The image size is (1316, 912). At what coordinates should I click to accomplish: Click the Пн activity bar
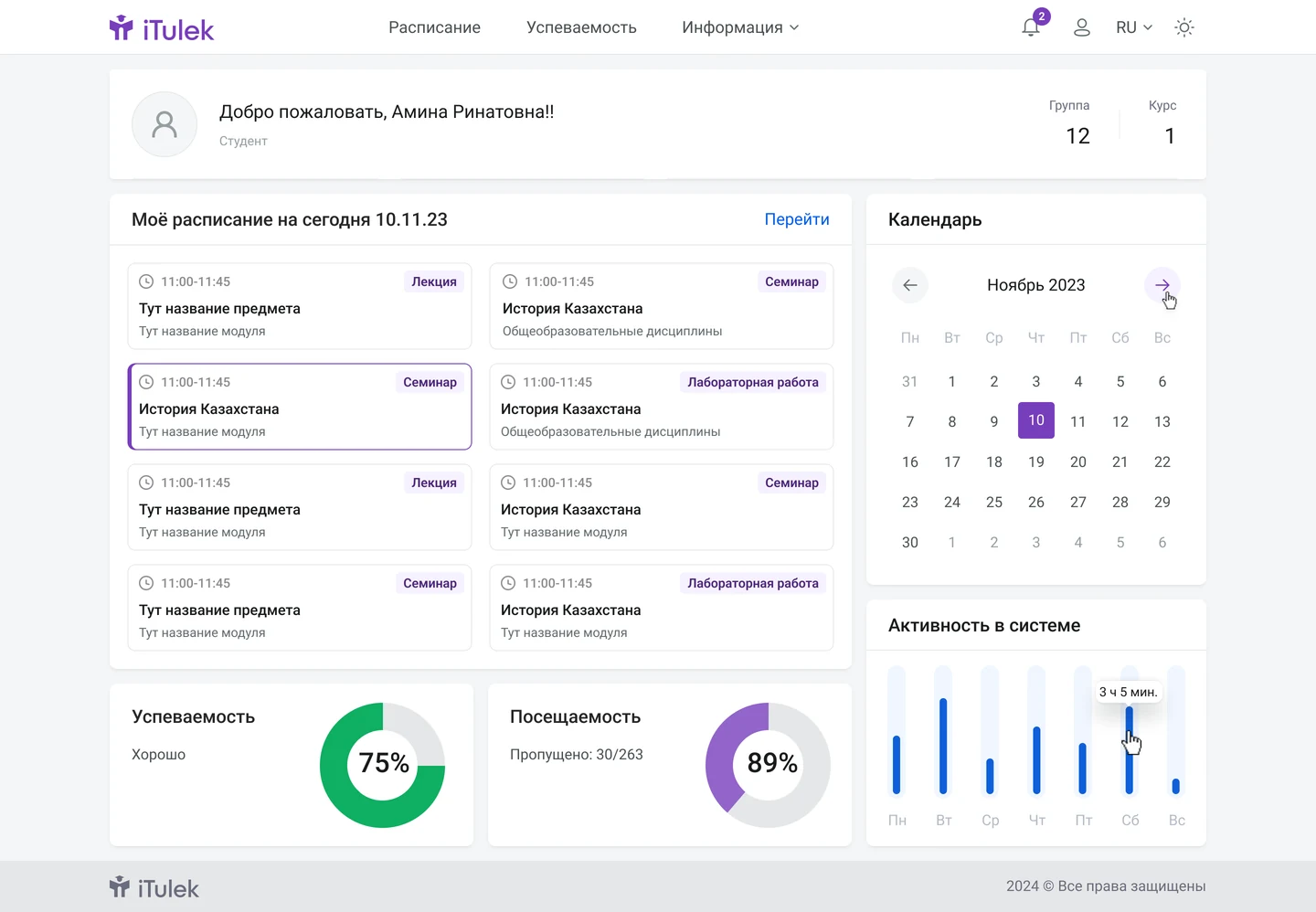[x=897, y=764]
